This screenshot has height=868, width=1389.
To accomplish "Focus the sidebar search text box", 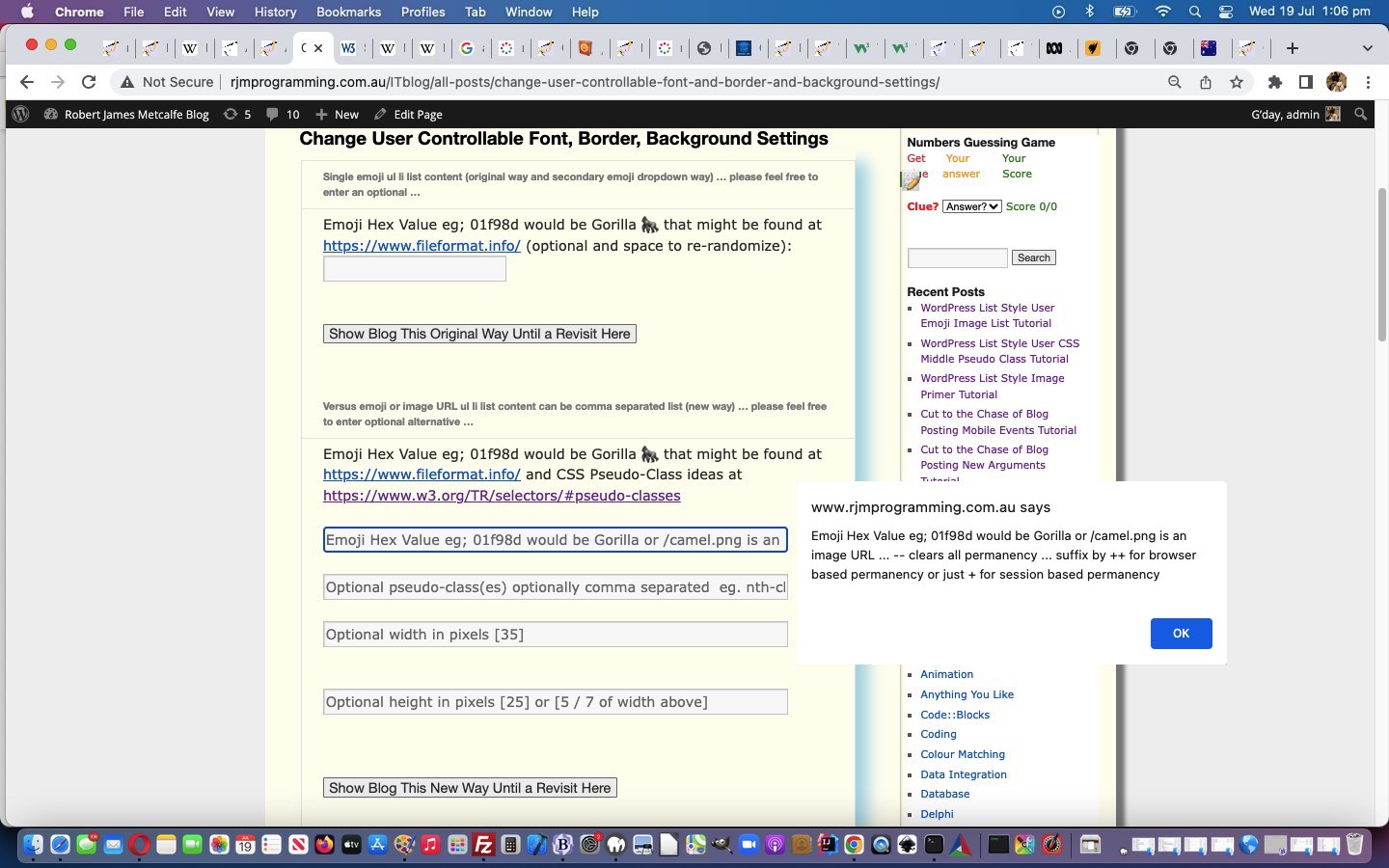I will coord(957,258).
